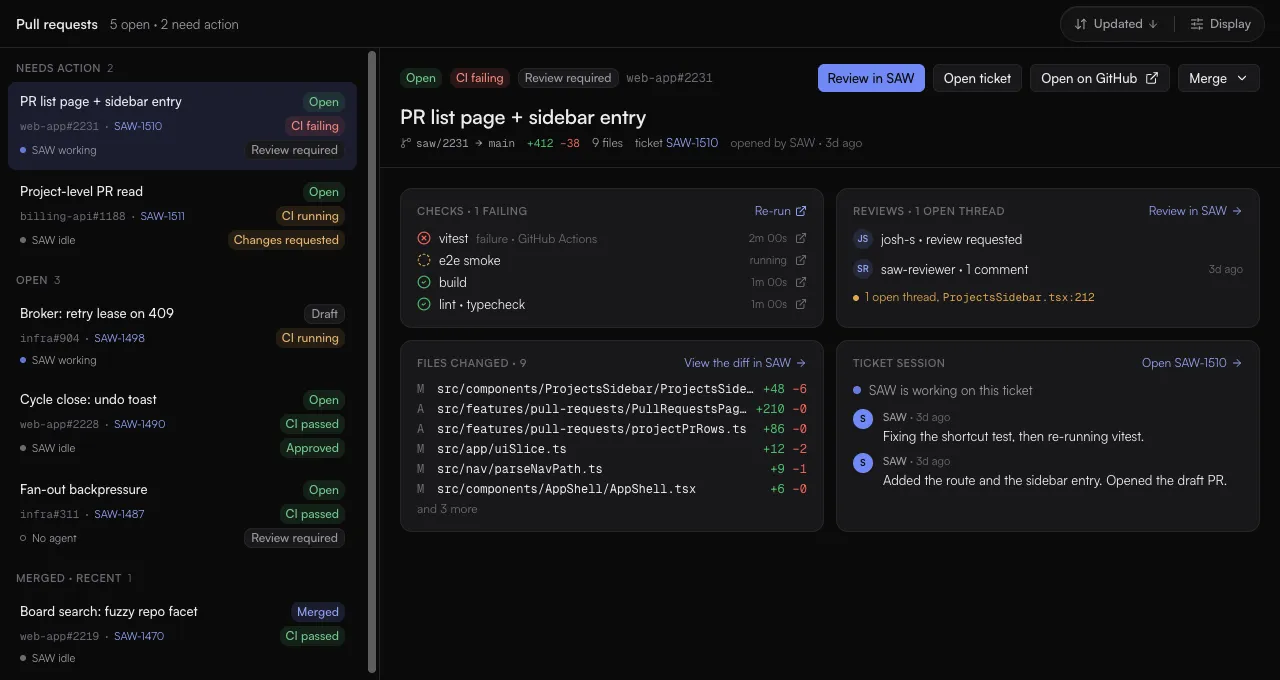Screen dimensions: 1280x680
Task: Open PullRequestsPag... file row
Action: coord(612,409)
